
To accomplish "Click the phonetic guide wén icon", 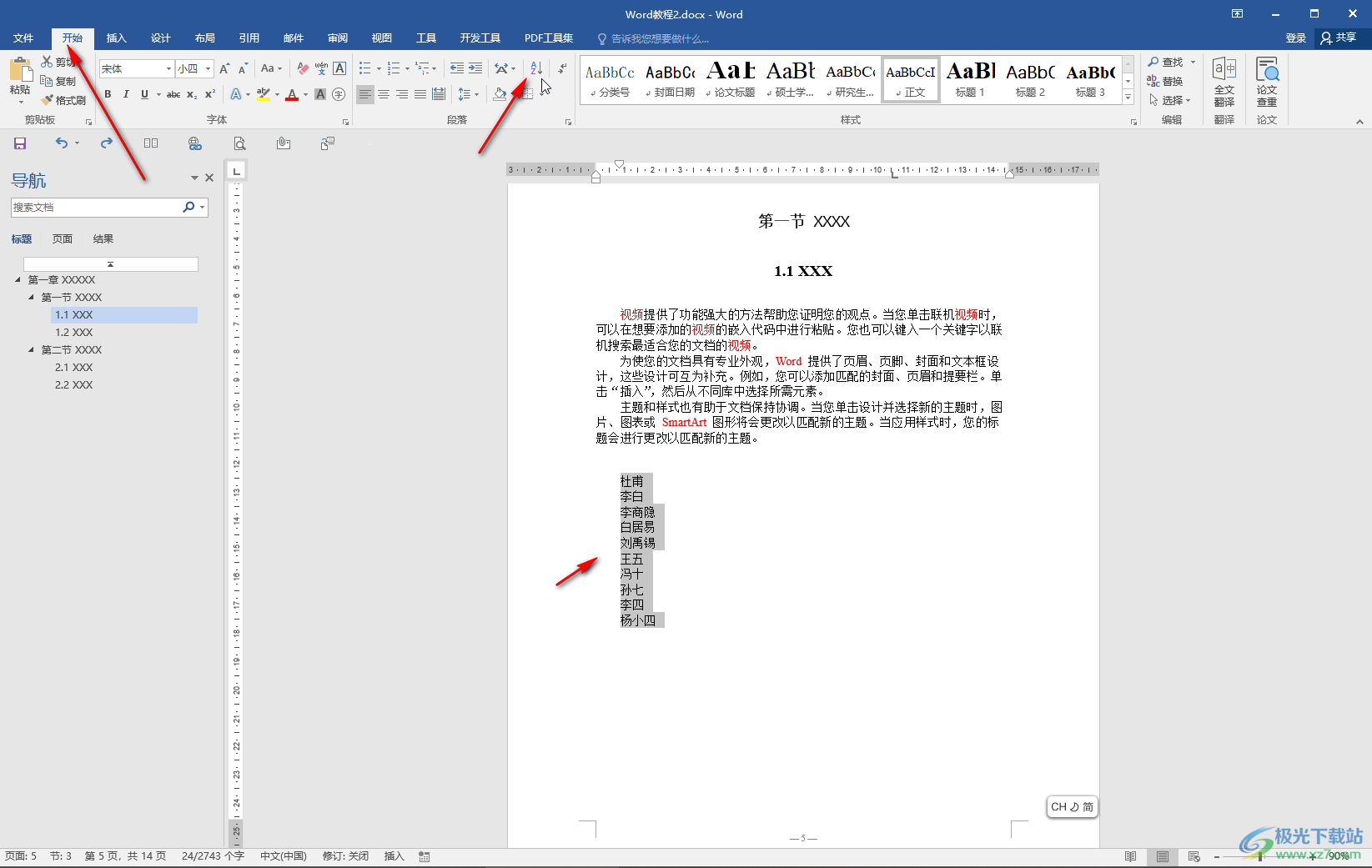I will click(321, 68).
